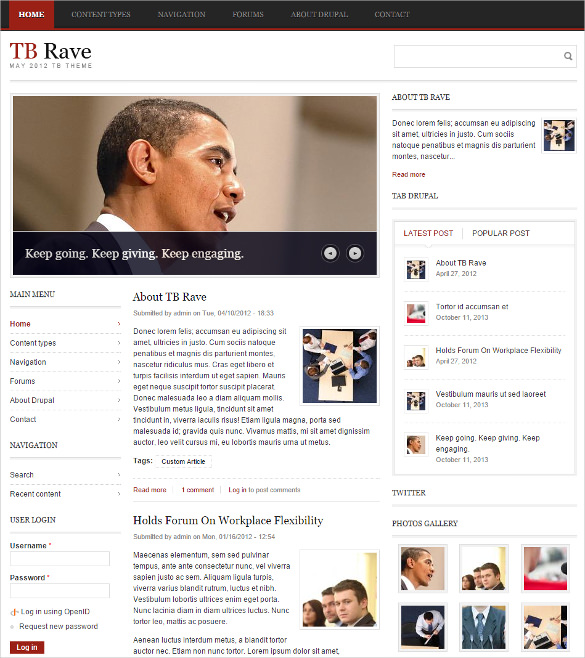Open About TB Rave in latest posts
This screenshot has height=658, width=585.
click(x=461, y=263)
